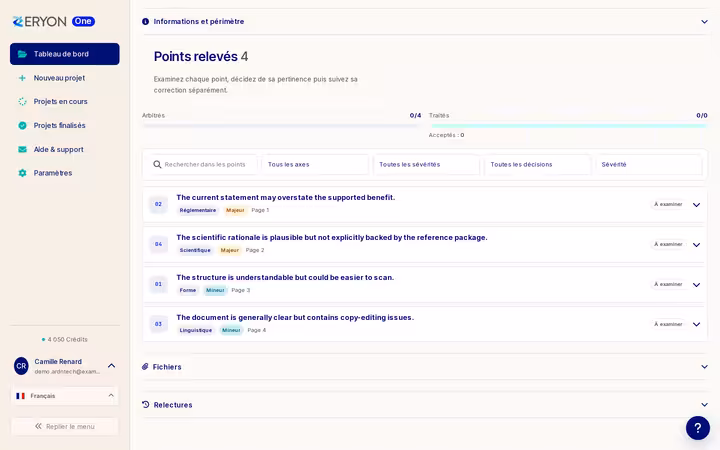
Task: Click the plus icon beside Nouveau projet
Action: pos(22,78)
